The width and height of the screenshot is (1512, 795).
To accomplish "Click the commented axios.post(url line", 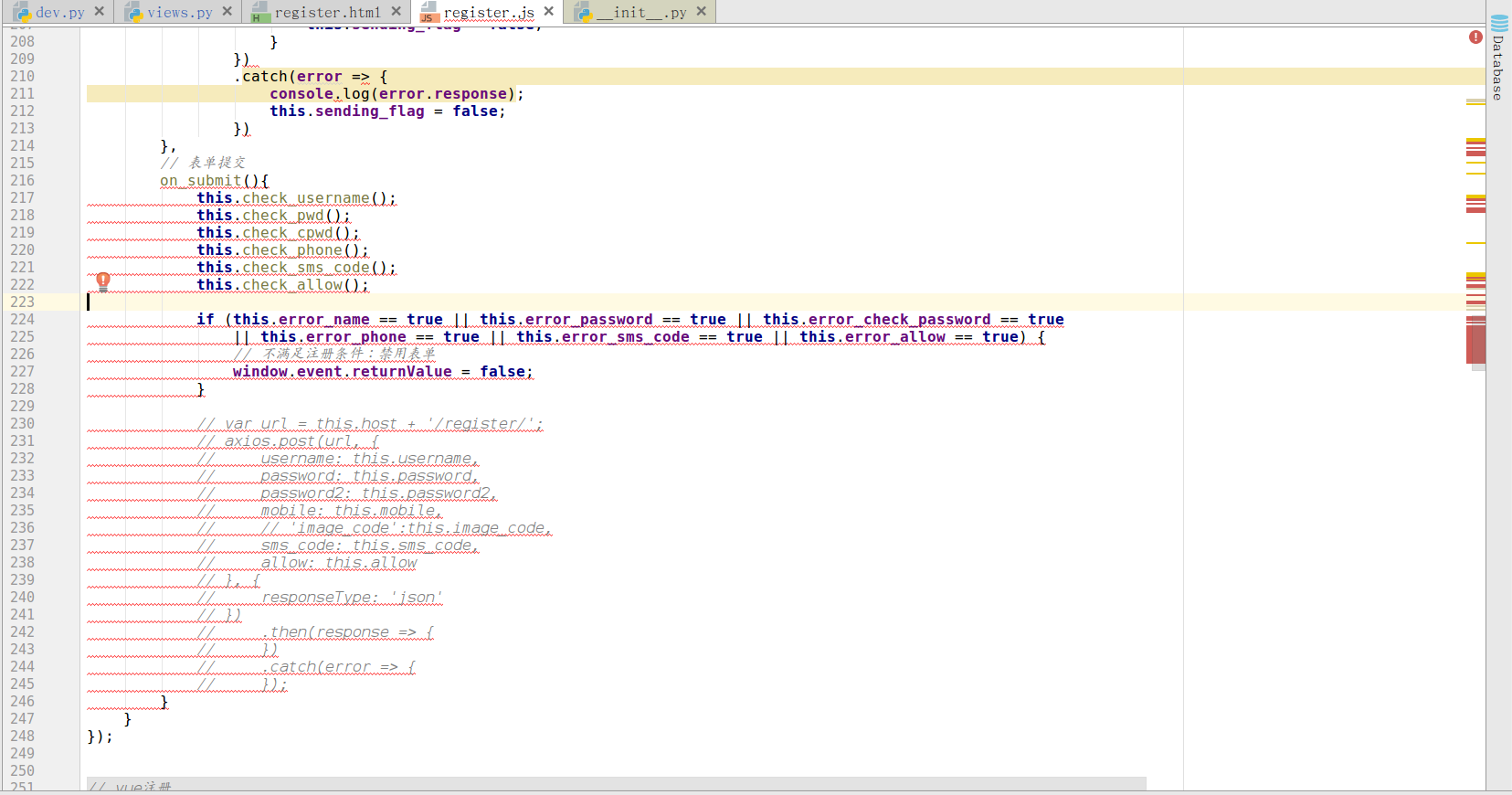I will (x=288, y=441).
